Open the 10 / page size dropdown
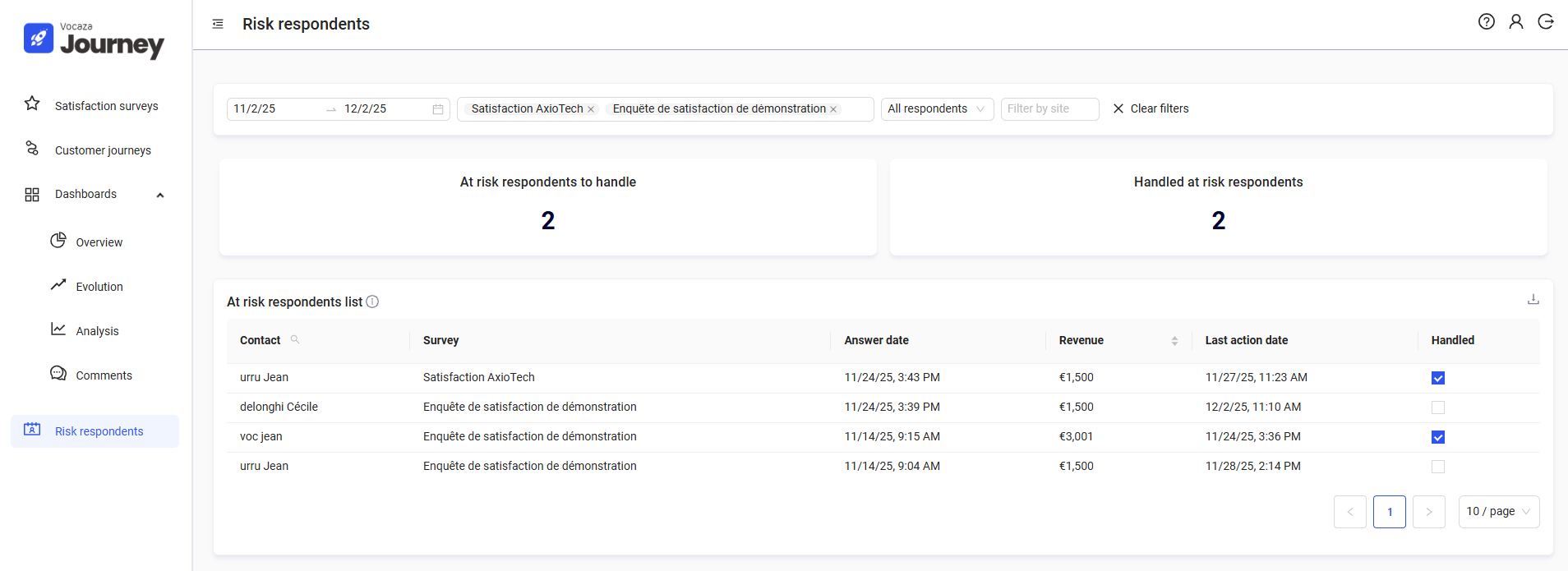The height and width of the screenshot is (571, 1568). (x=1498, y=512)
